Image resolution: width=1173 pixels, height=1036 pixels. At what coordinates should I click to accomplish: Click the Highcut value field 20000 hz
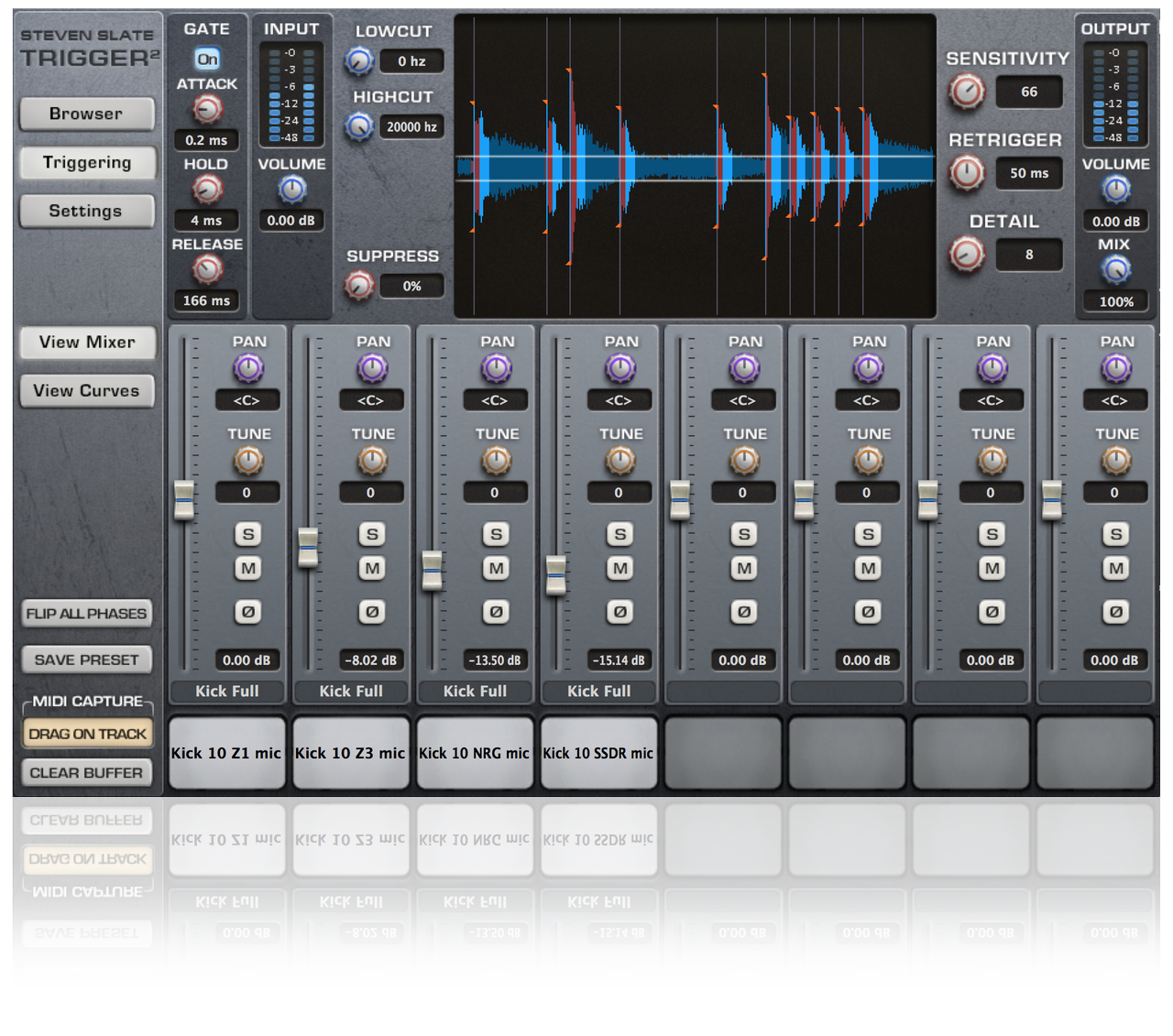click(x=411, y=126)
